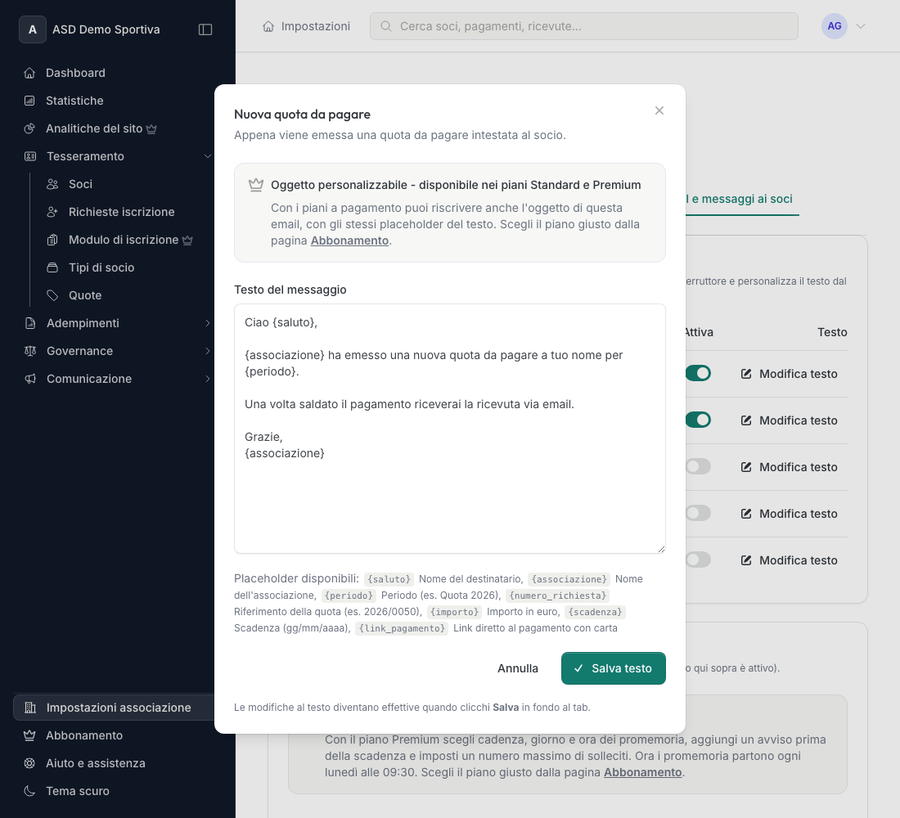The height and width of the screenshot is (818, 900).
Task: Open the Abbonamento link in dialog notice
Action: pos(350,241)
